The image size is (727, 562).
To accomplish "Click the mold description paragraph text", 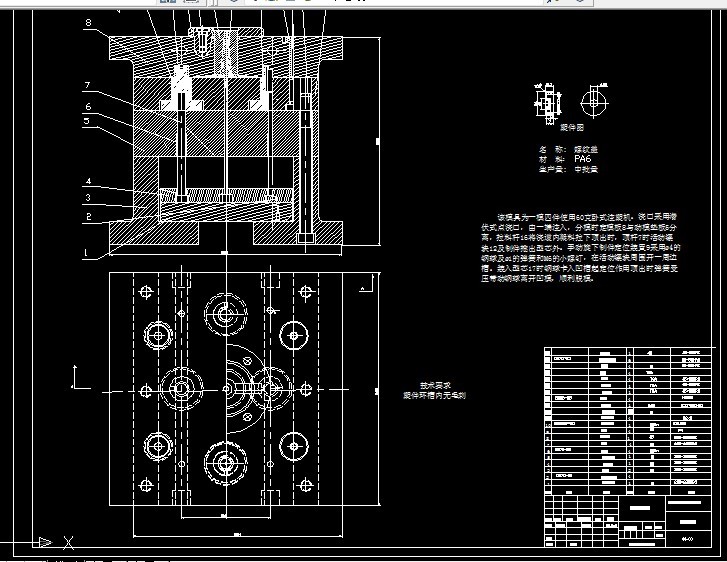I will point(580,248).
